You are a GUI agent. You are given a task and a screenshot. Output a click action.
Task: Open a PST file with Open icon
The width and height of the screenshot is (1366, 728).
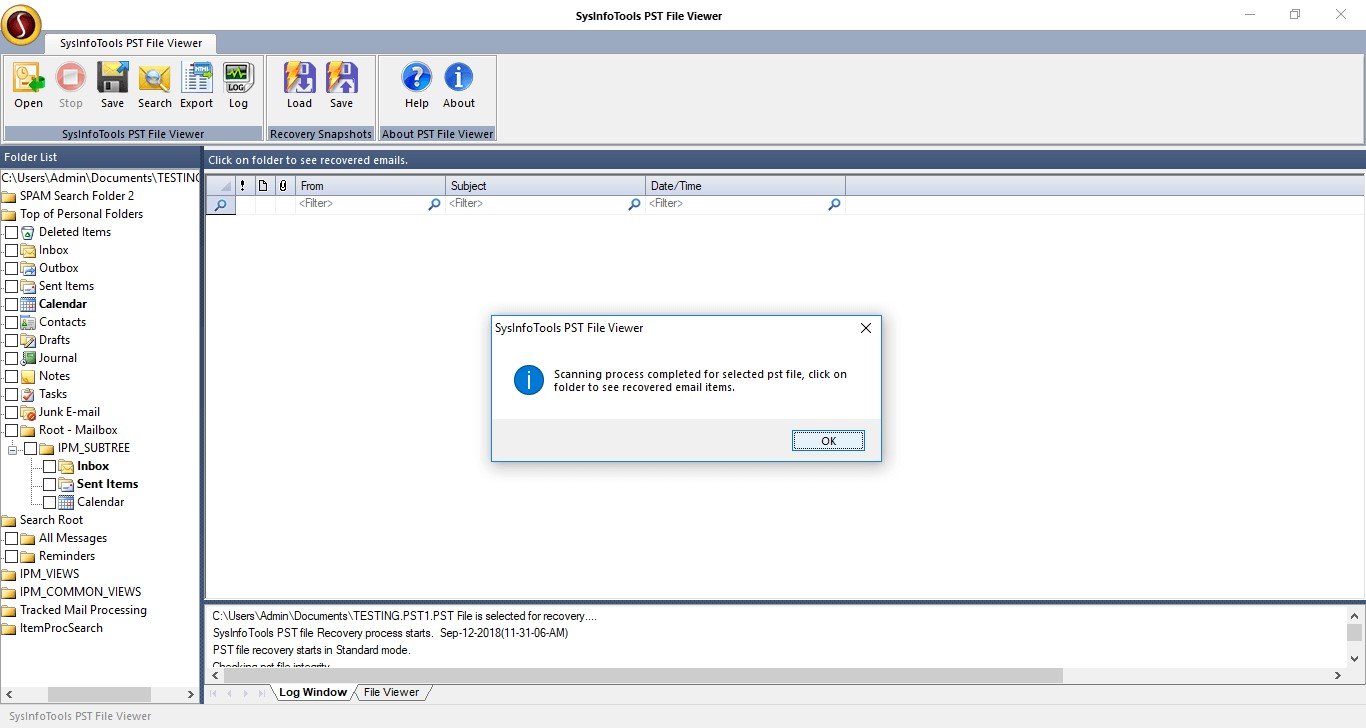pyautogui.click(x=29, y=85)
